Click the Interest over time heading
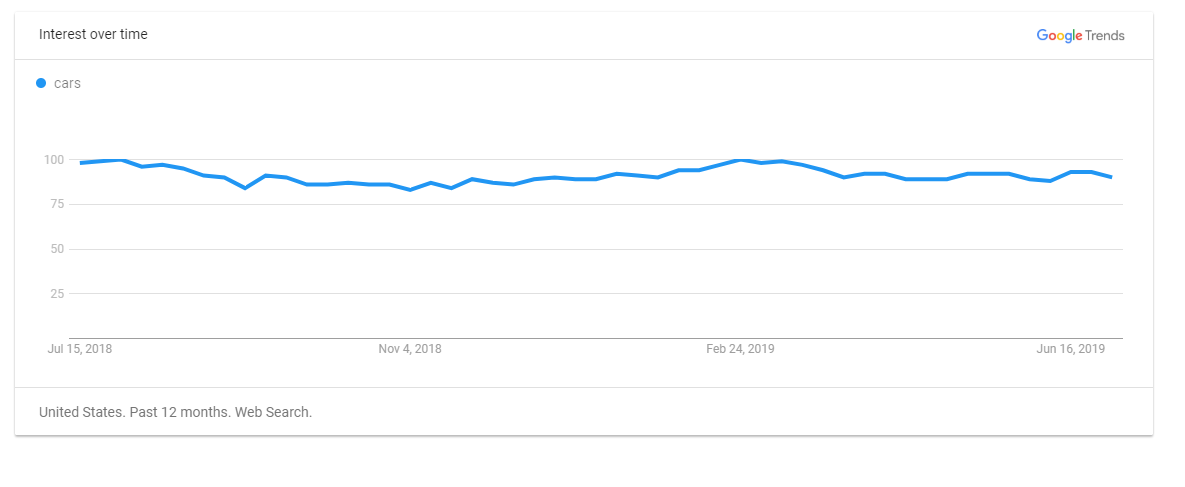1185x487 pixels. tap(93, 34)
